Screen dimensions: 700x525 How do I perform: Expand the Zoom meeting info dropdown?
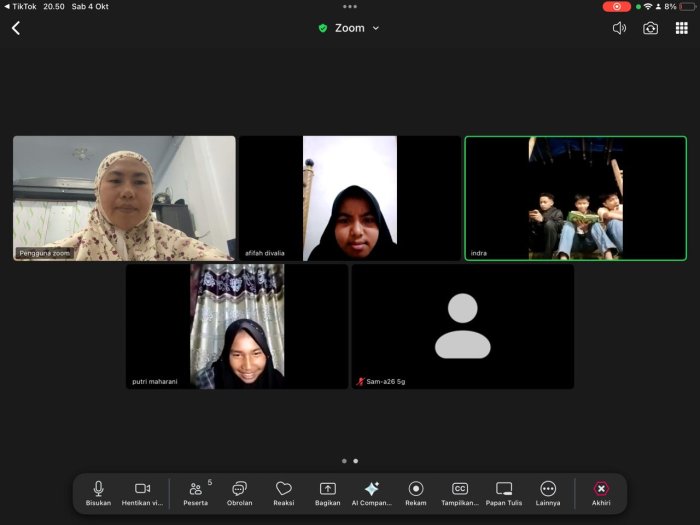[350, 28]
